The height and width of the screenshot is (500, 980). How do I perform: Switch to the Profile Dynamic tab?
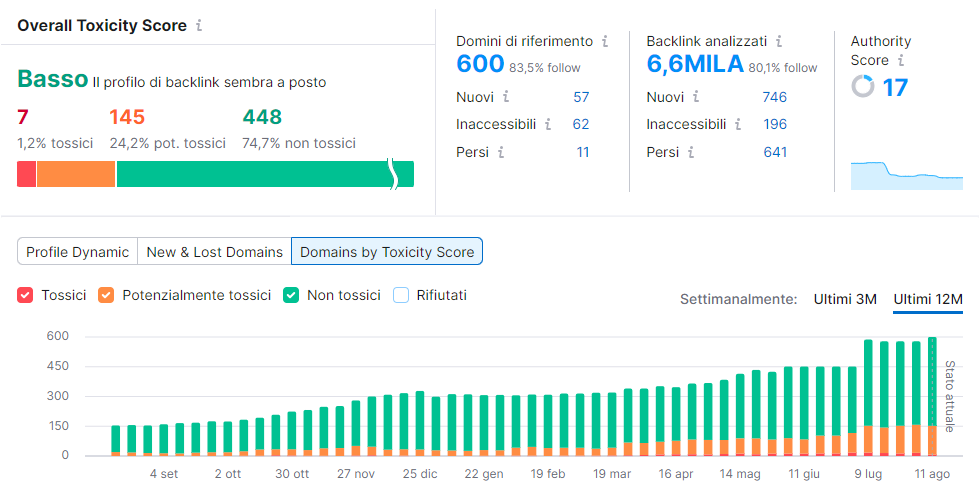coord(78,252)
